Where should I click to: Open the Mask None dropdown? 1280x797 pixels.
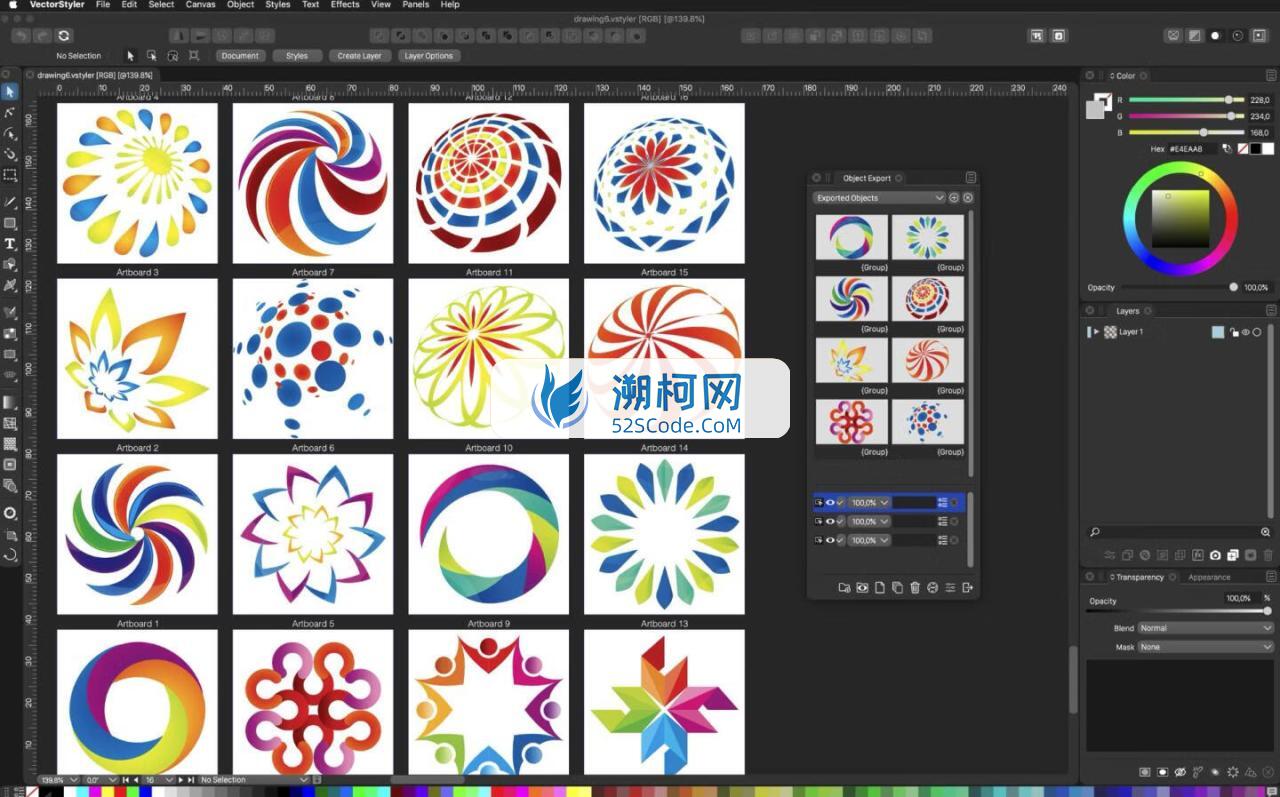pyautogui.click(x=1204, y=647)
